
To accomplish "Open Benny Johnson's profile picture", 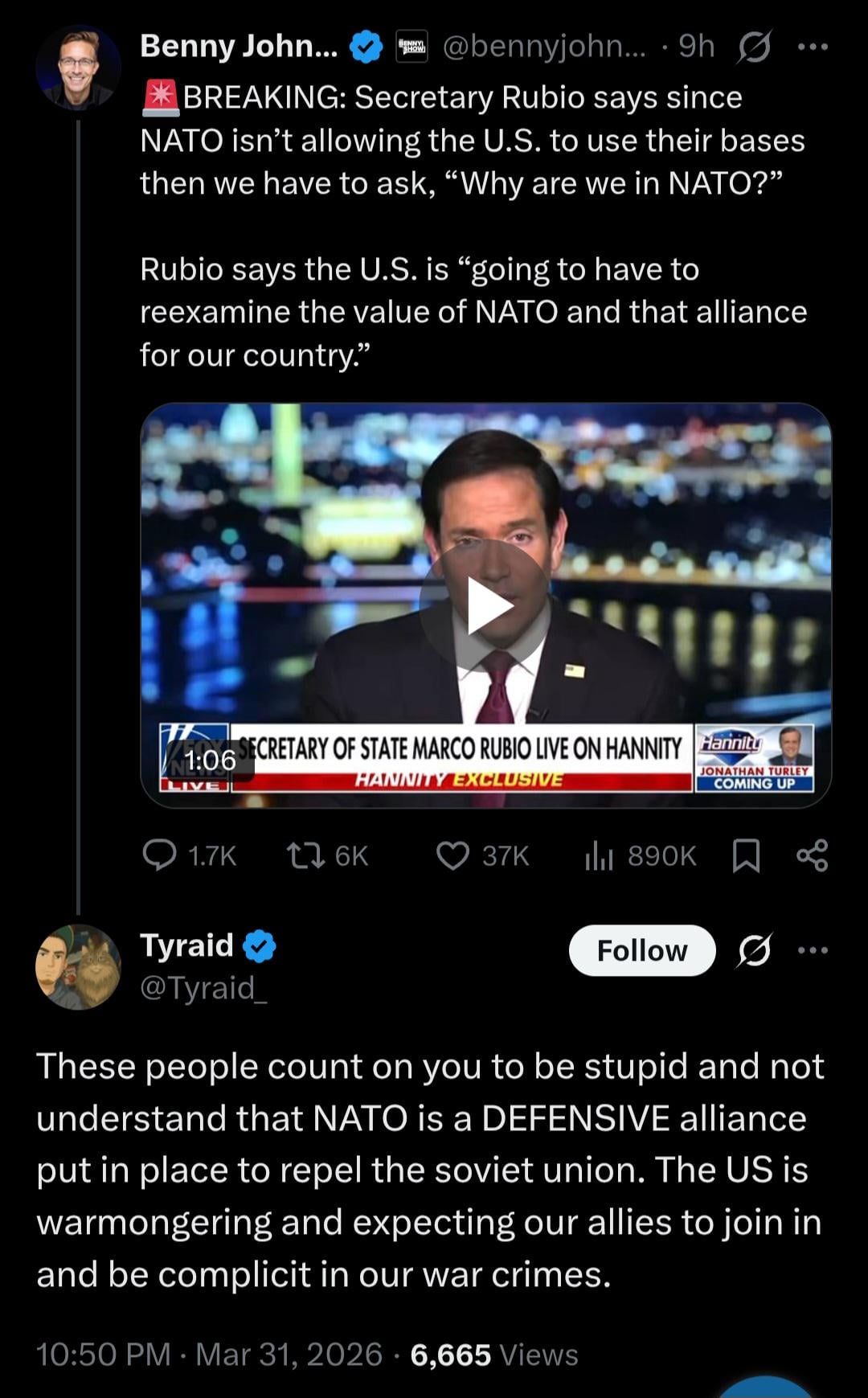I will [78, 68].
